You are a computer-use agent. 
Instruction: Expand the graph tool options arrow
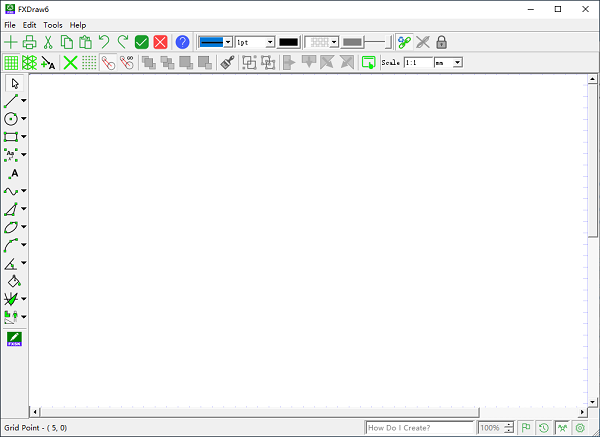[x=24, y=299]
